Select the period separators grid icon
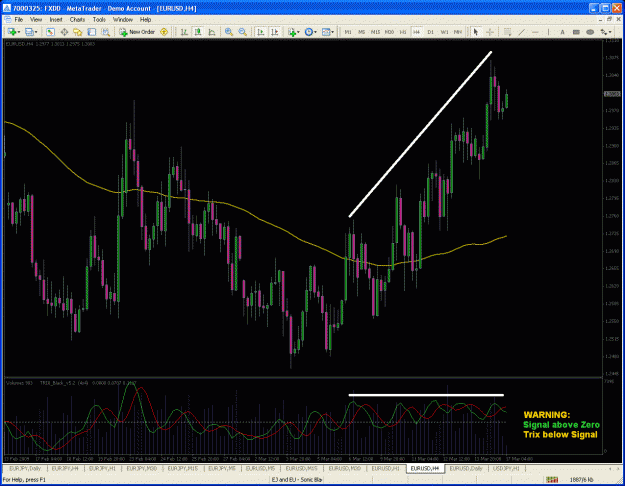This screenshot has width=625, height=486. (x=507, y=32)
